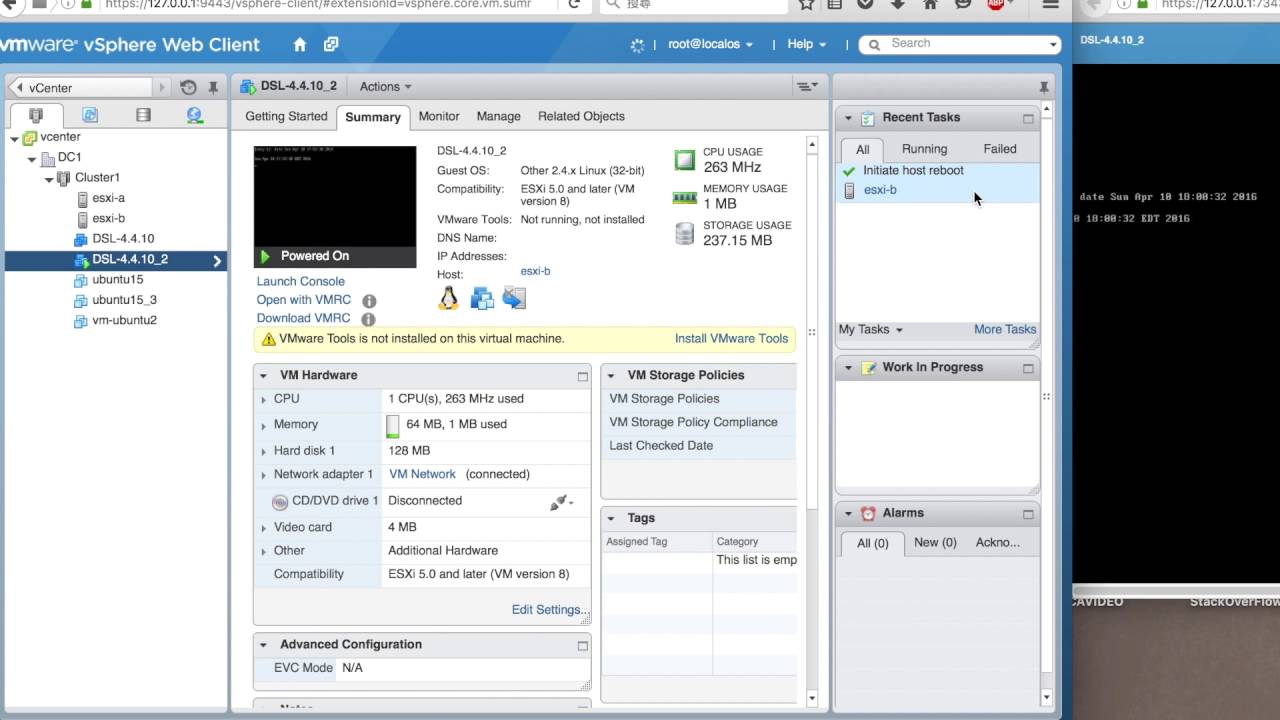Open the new window icon beside home
This screenshot has height=720, width=1280.
(331, 45)
